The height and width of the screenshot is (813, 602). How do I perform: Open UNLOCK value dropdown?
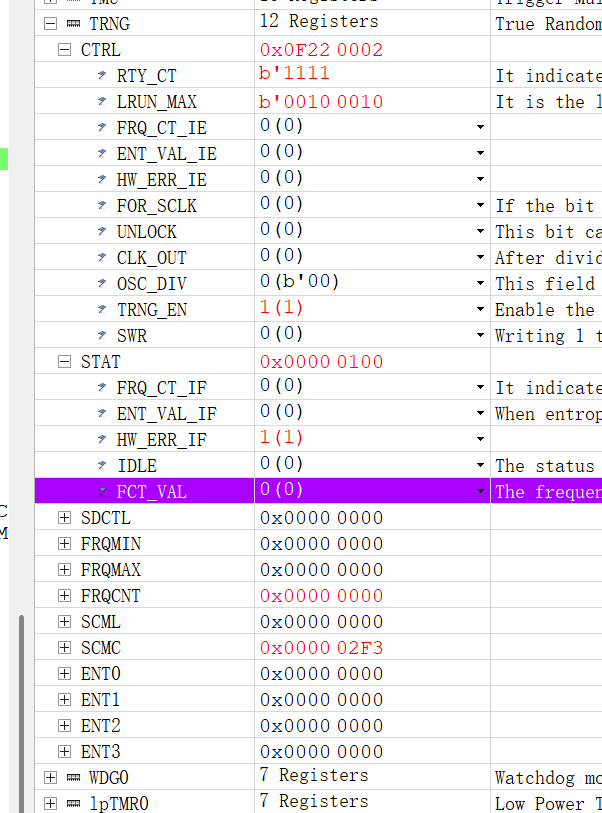pos(481,231)
